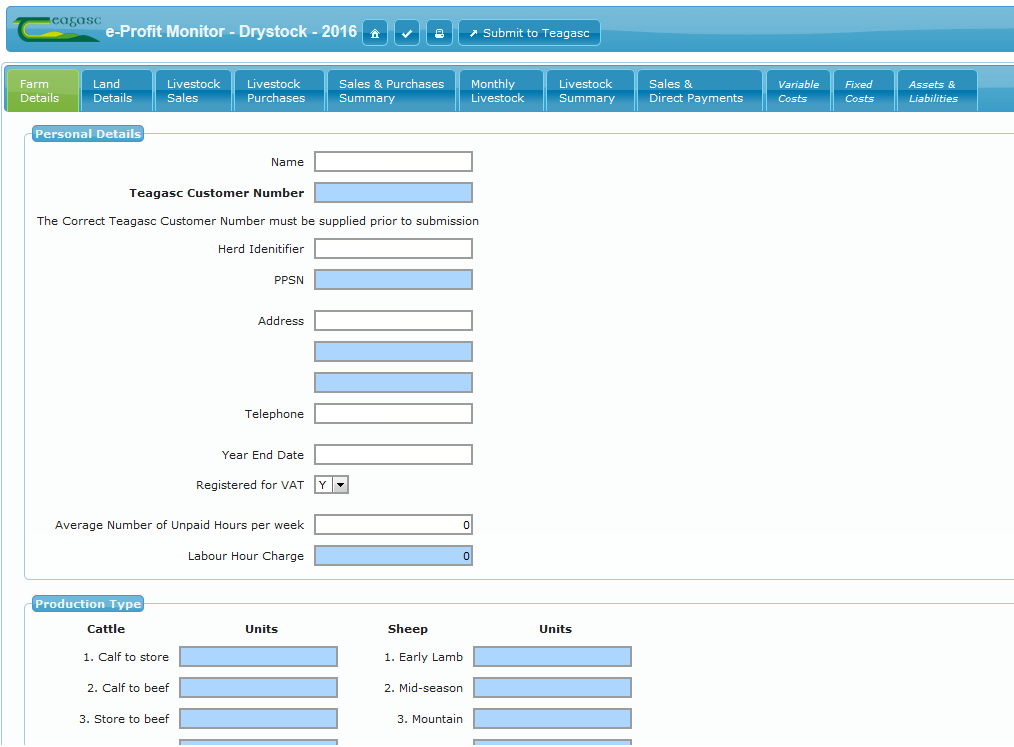Click the Calf to store units field
The height and width of the screenshot is (747, 1014).
258,657
